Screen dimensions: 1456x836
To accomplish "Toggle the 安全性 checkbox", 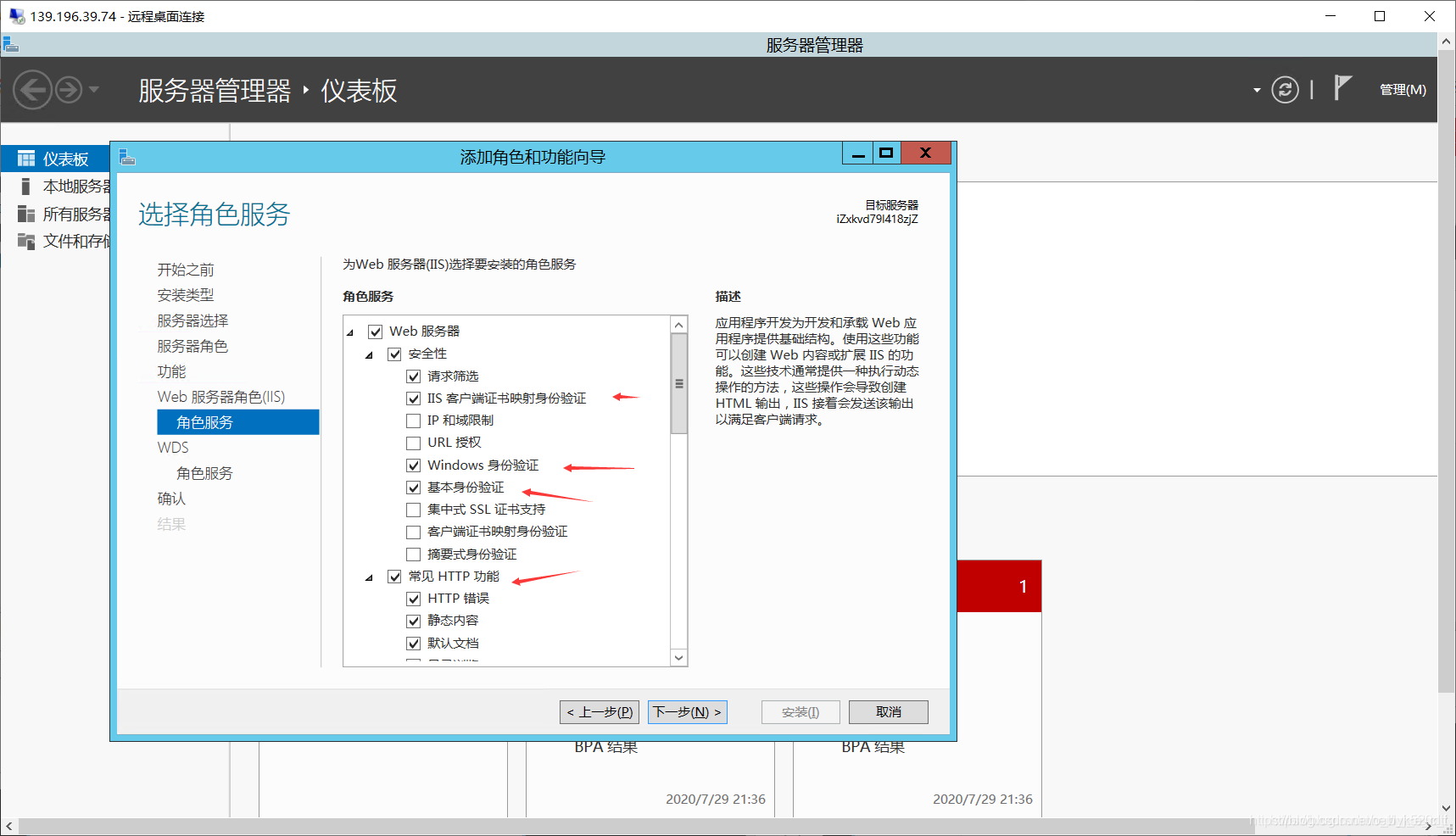I will (394, 354).
